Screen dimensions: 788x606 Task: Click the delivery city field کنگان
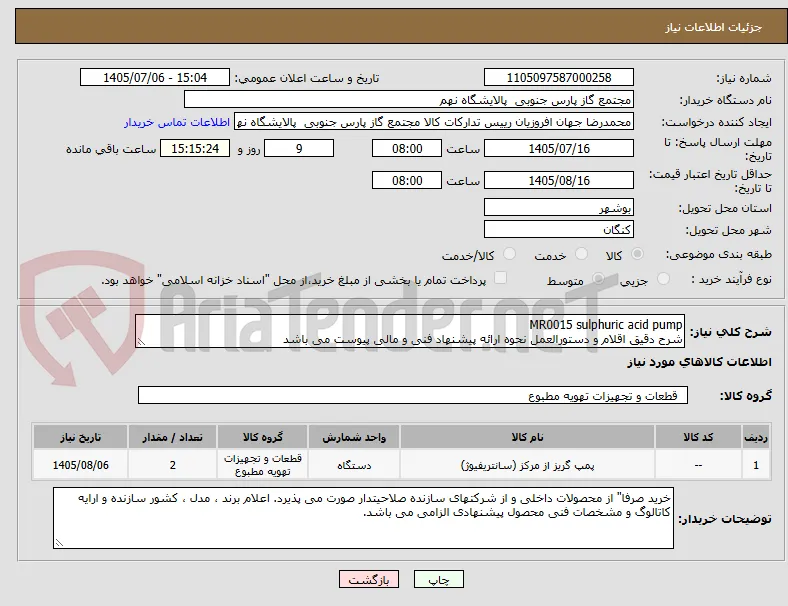pyautogui.click(x=559, y=230)
